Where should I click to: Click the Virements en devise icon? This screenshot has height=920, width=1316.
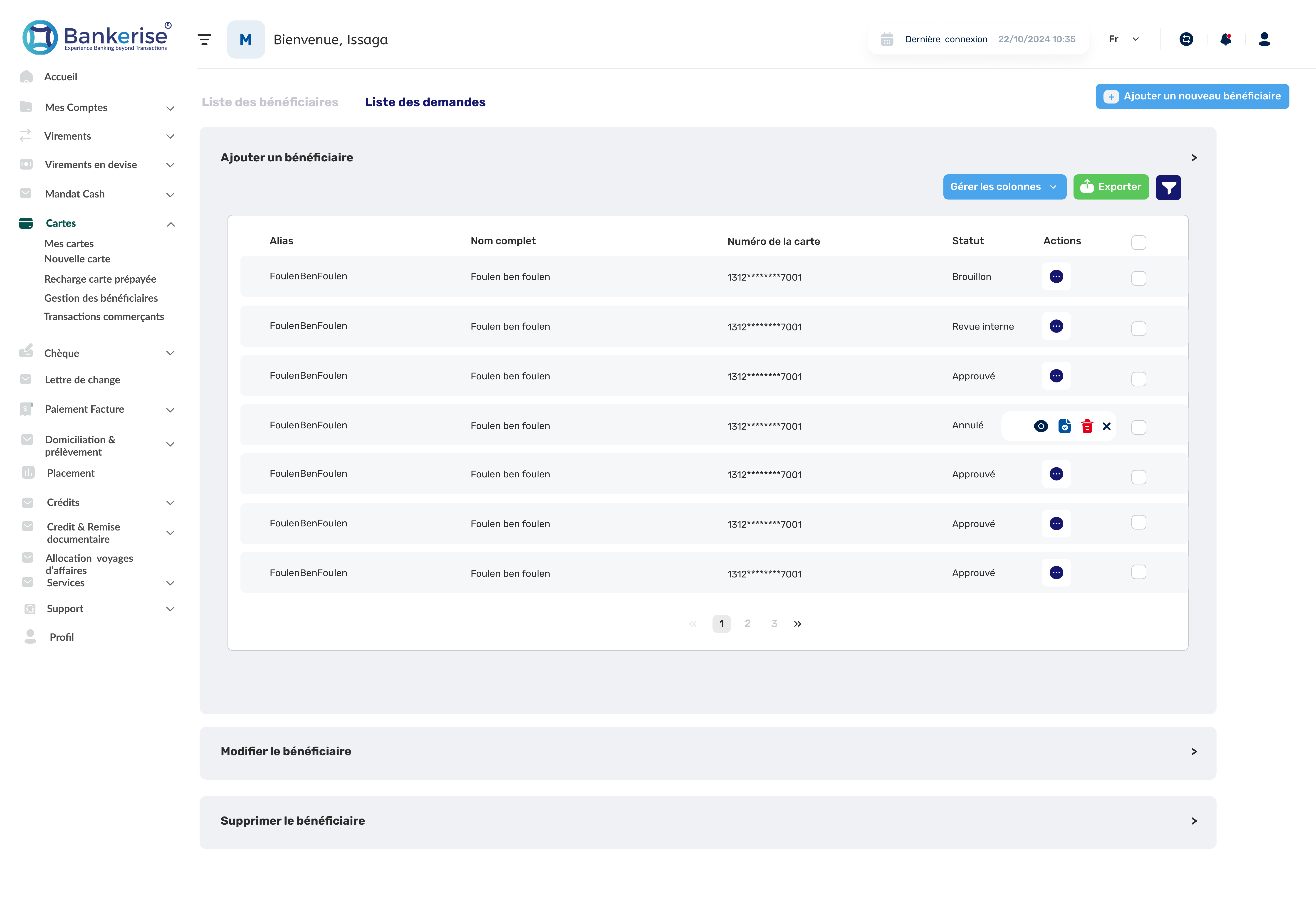(x=26, y=164)
